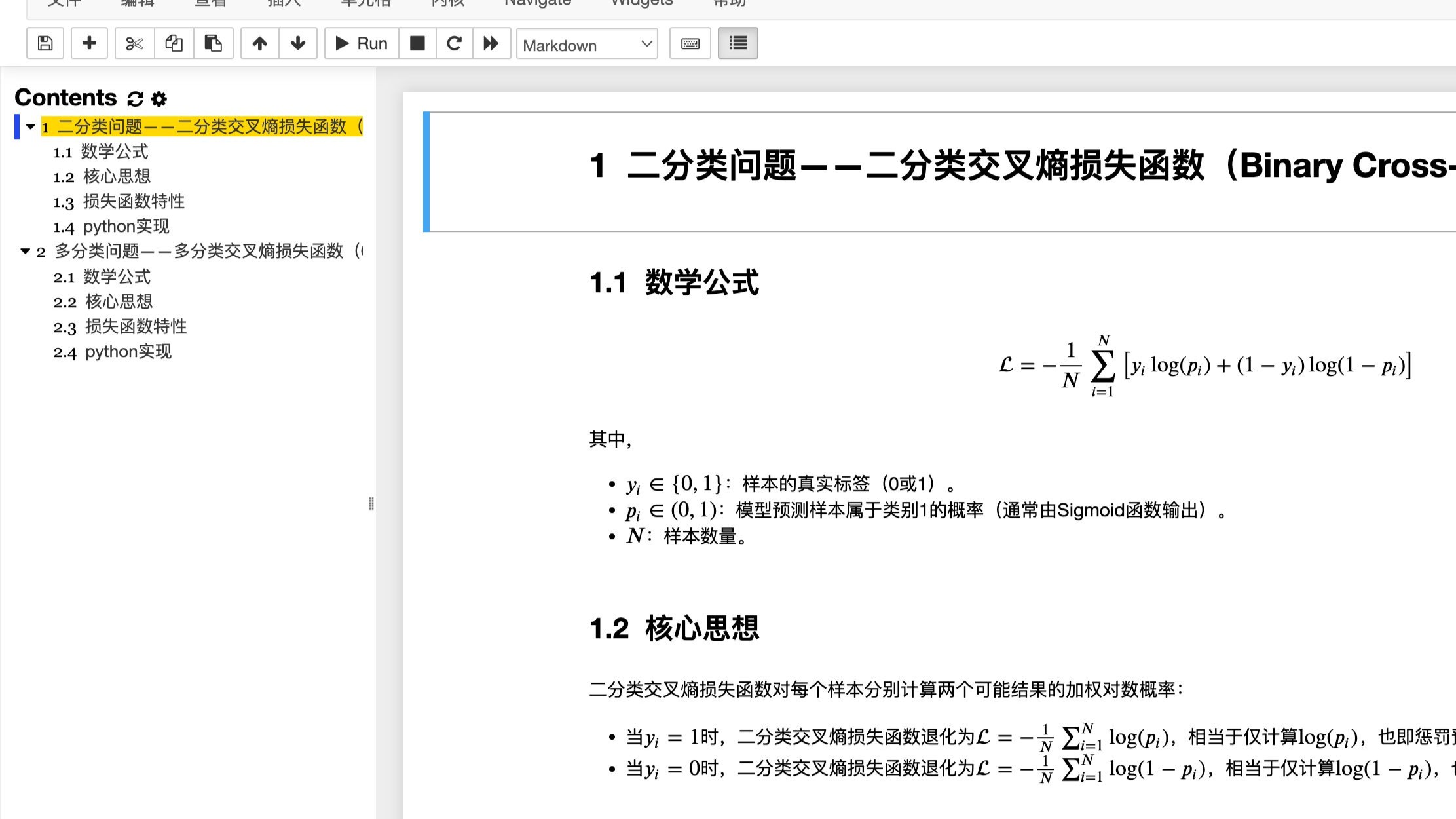Interrupt the kernel with the stop icon

417,43
